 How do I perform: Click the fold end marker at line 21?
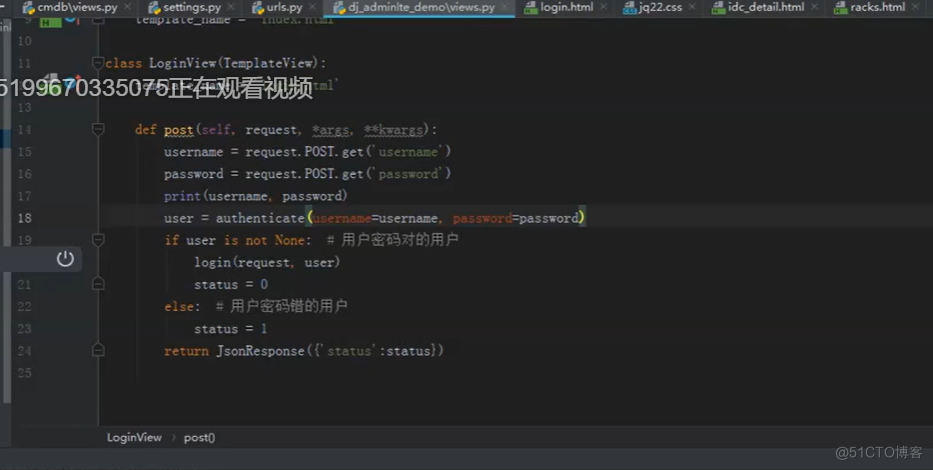pyautogui.click(x=98, y=284)
